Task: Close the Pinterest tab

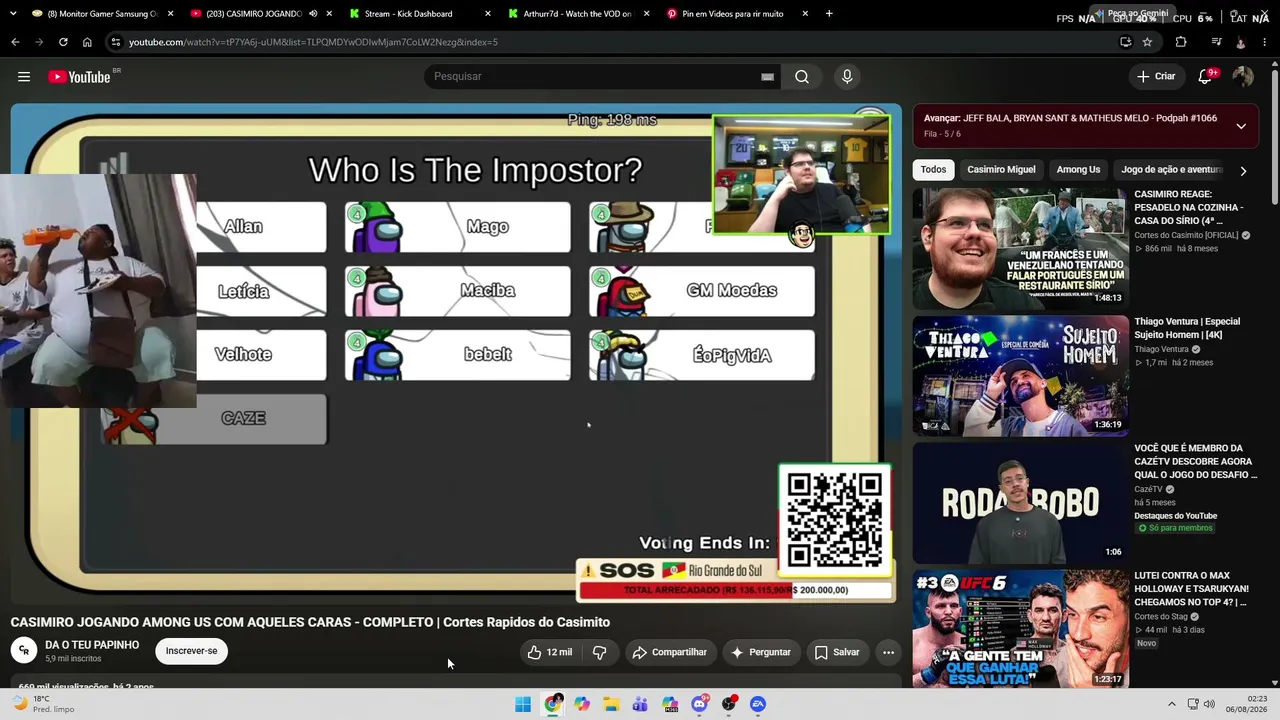Action: [805, 14]
